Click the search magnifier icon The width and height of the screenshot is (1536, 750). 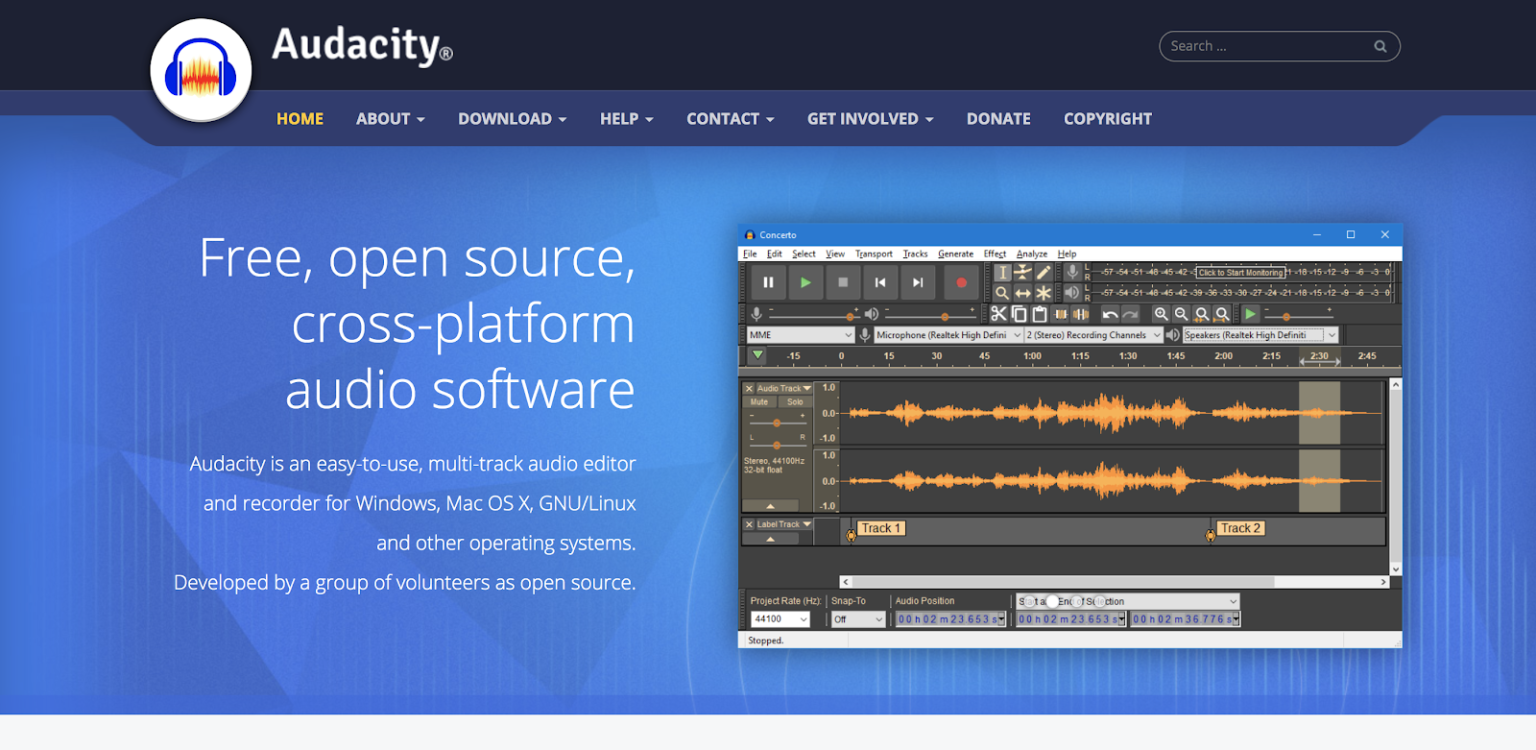pos(1380,46)
